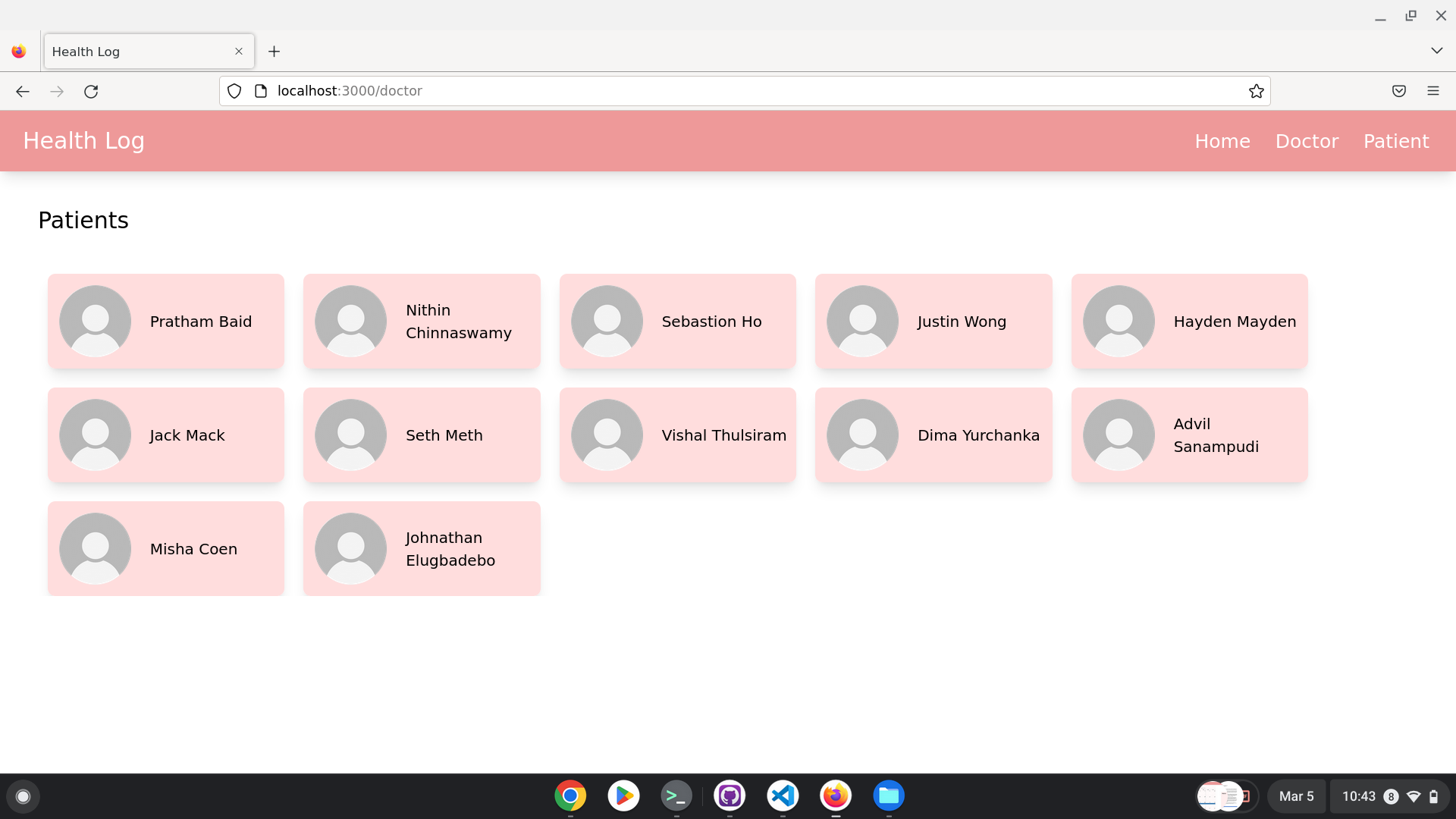Screen dimensions: 1456x819
Task: Click the back navigation arrow
Action: 23,91
